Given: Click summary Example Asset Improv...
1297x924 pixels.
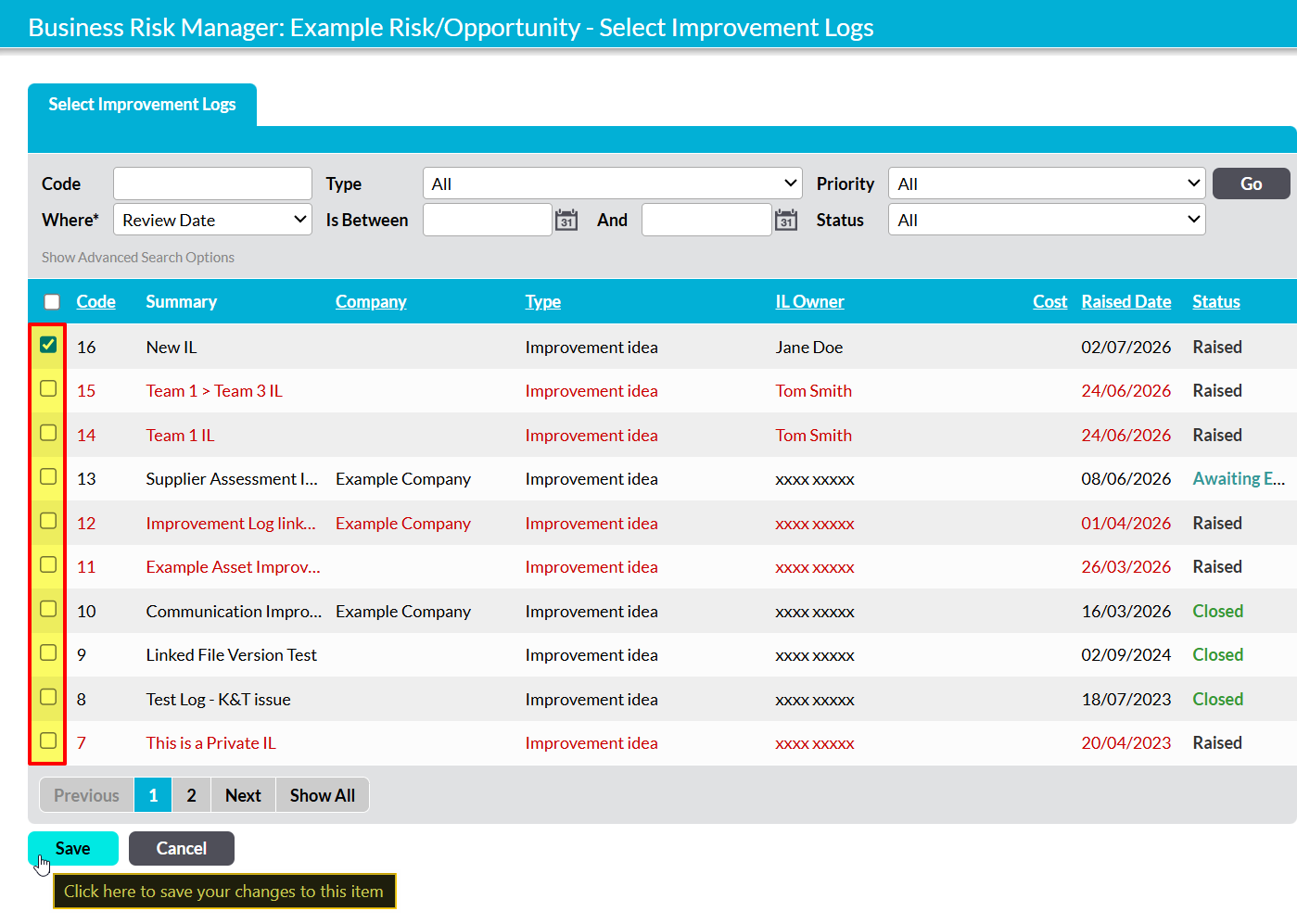Looking at the screenshot, I should coord(233,567).
